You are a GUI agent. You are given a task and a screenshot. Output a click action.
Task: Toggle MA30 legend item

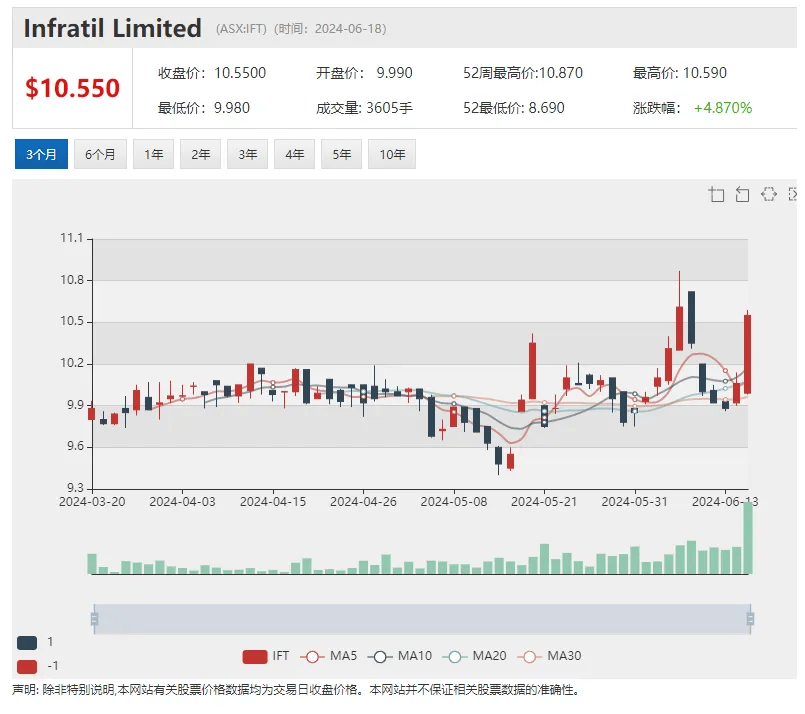tap(549, 656)
